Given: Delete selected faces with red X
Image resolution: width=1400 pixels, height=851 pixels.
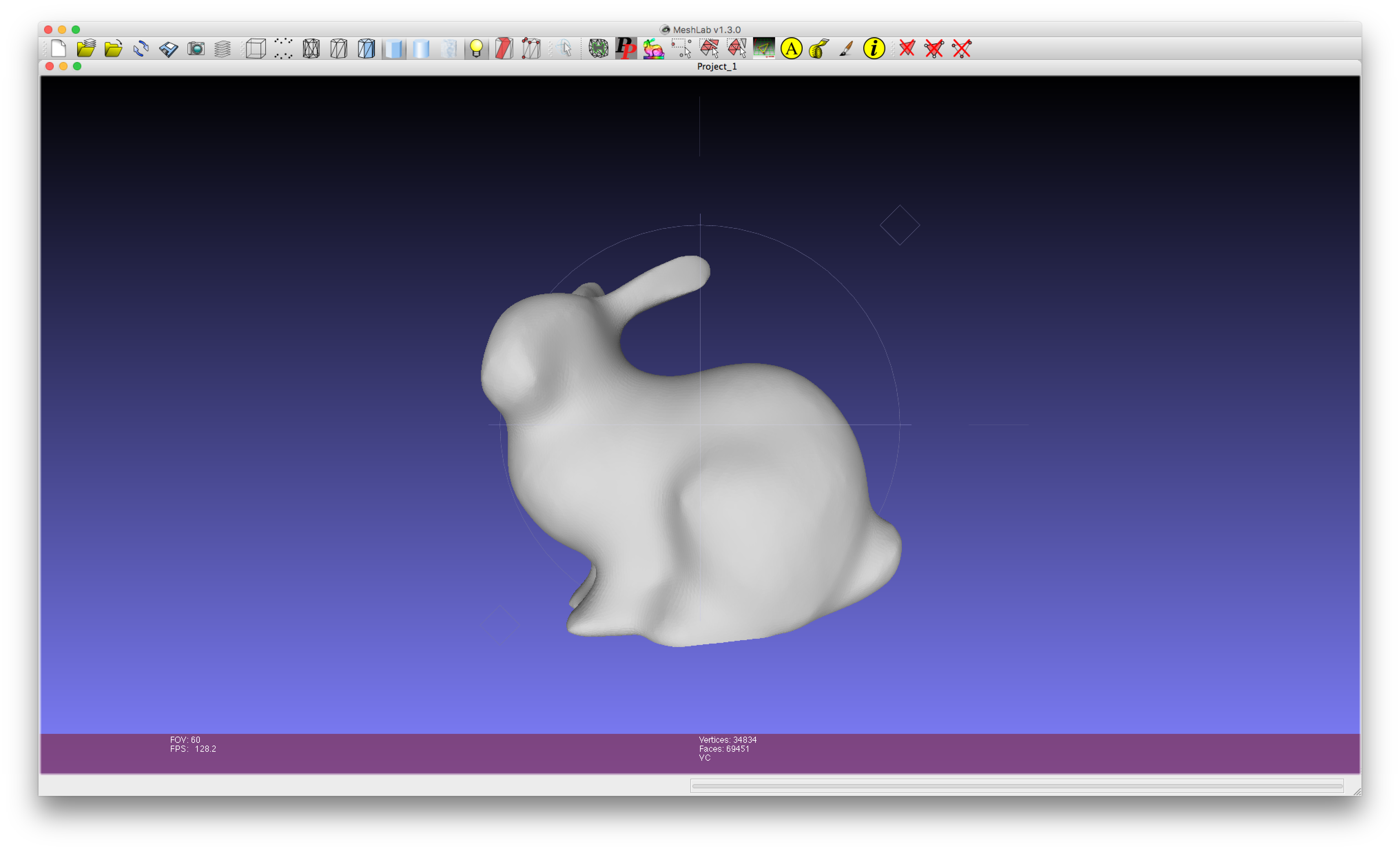Looking at the screenshot, I should click(x=907, y=49).
